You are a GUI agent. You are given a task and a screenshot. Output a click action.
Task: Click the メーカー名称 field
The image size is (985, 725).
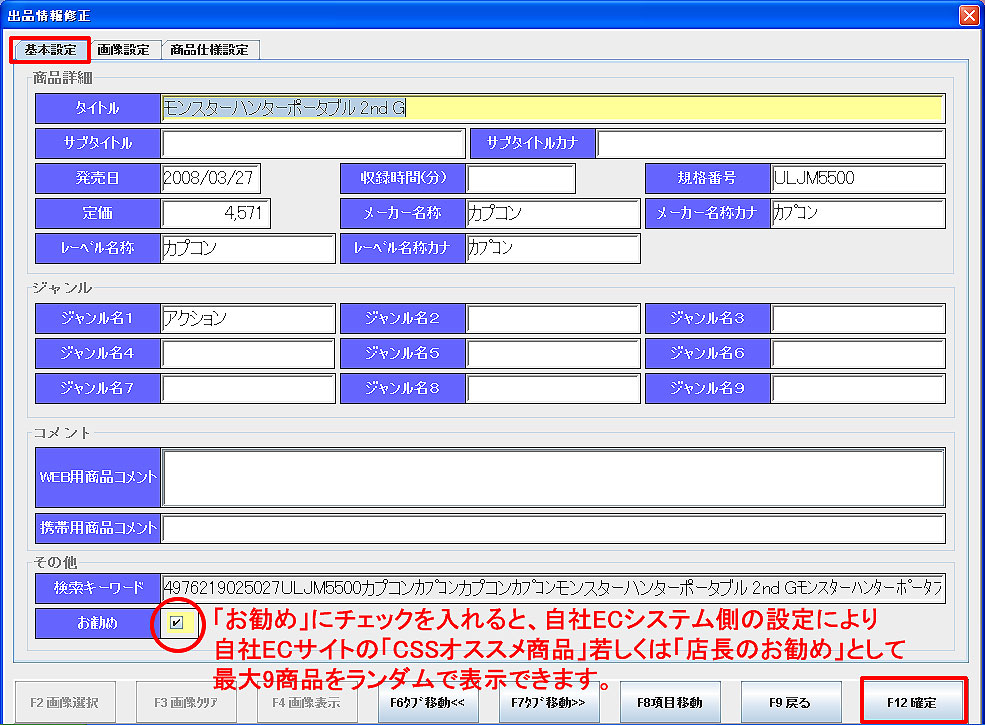coord(552,214)
